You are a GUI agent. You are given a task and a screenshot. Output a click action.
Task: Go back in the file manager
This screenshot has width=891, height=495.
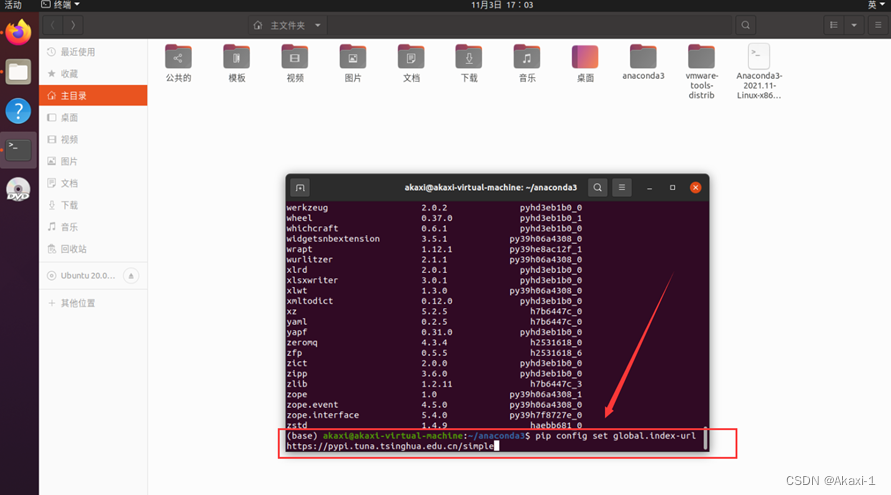click(x=53, y=25)
